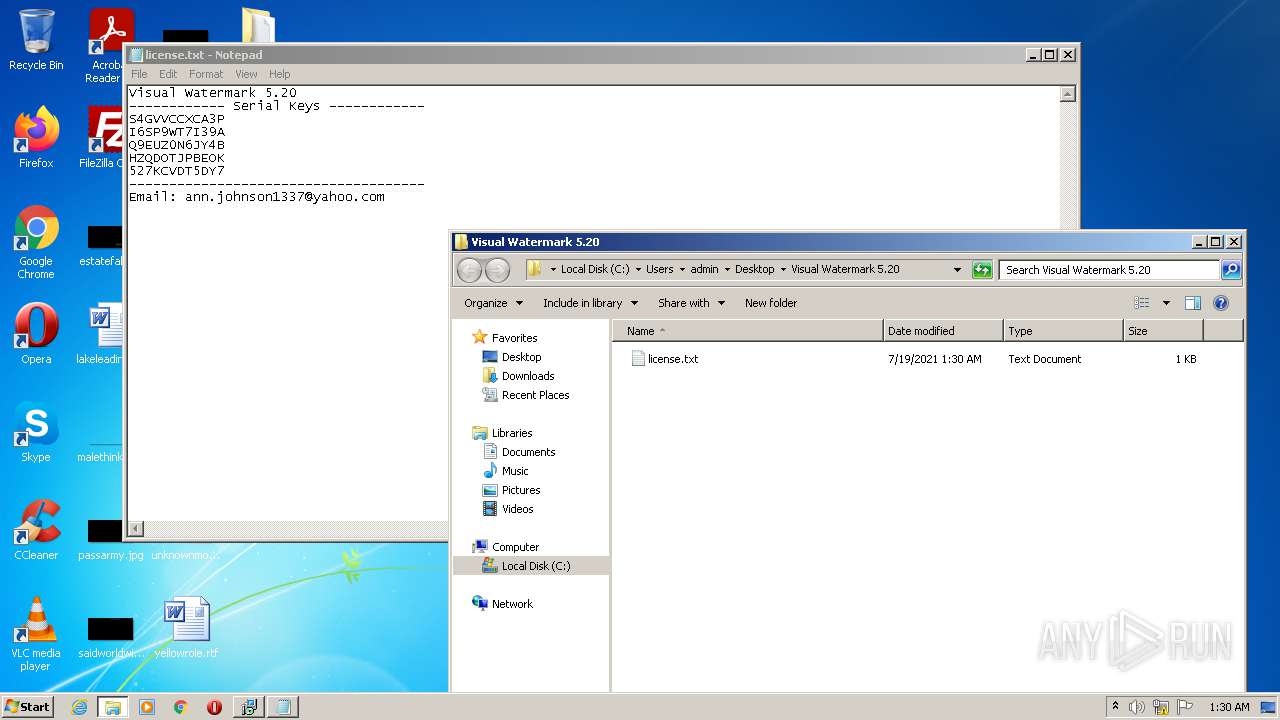Launch Opera from the desktop icon
The image size is (1280, 720).
36,334
